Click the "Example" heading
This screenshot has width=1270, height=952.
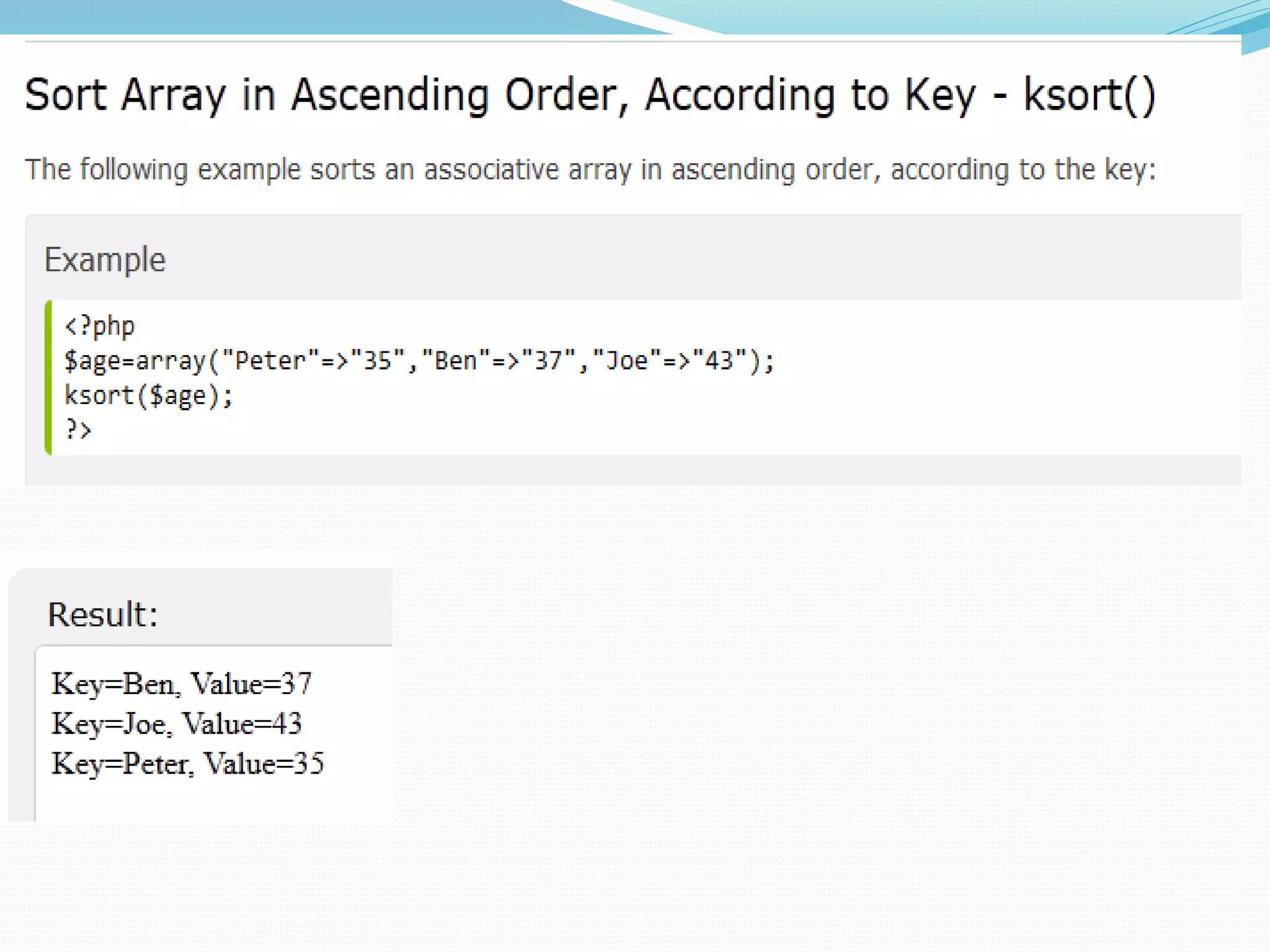click(105, 260)
